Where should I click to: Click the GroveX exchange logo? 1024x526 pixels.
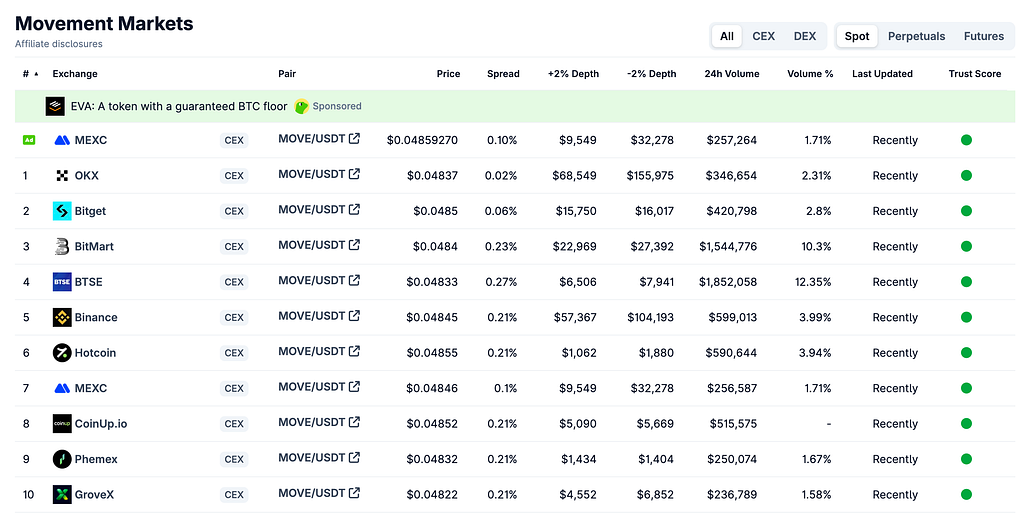point(62,495)
